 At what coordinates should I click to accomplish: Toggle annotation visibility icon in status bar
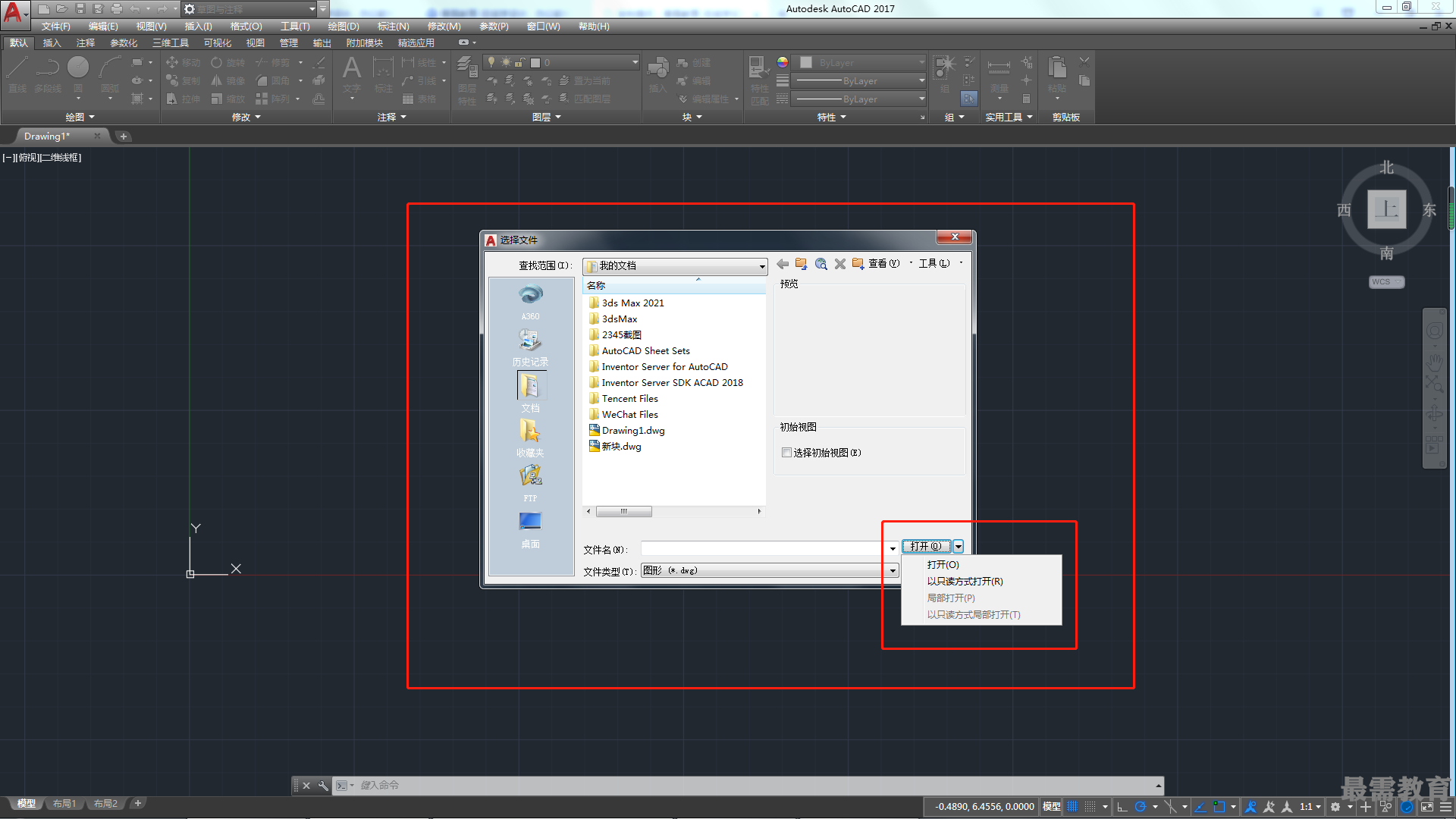coord(1251,807)
